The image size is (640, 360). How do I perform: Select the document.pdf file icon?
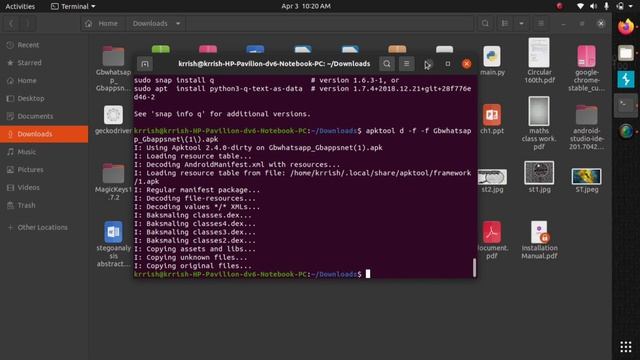point(492,232)
